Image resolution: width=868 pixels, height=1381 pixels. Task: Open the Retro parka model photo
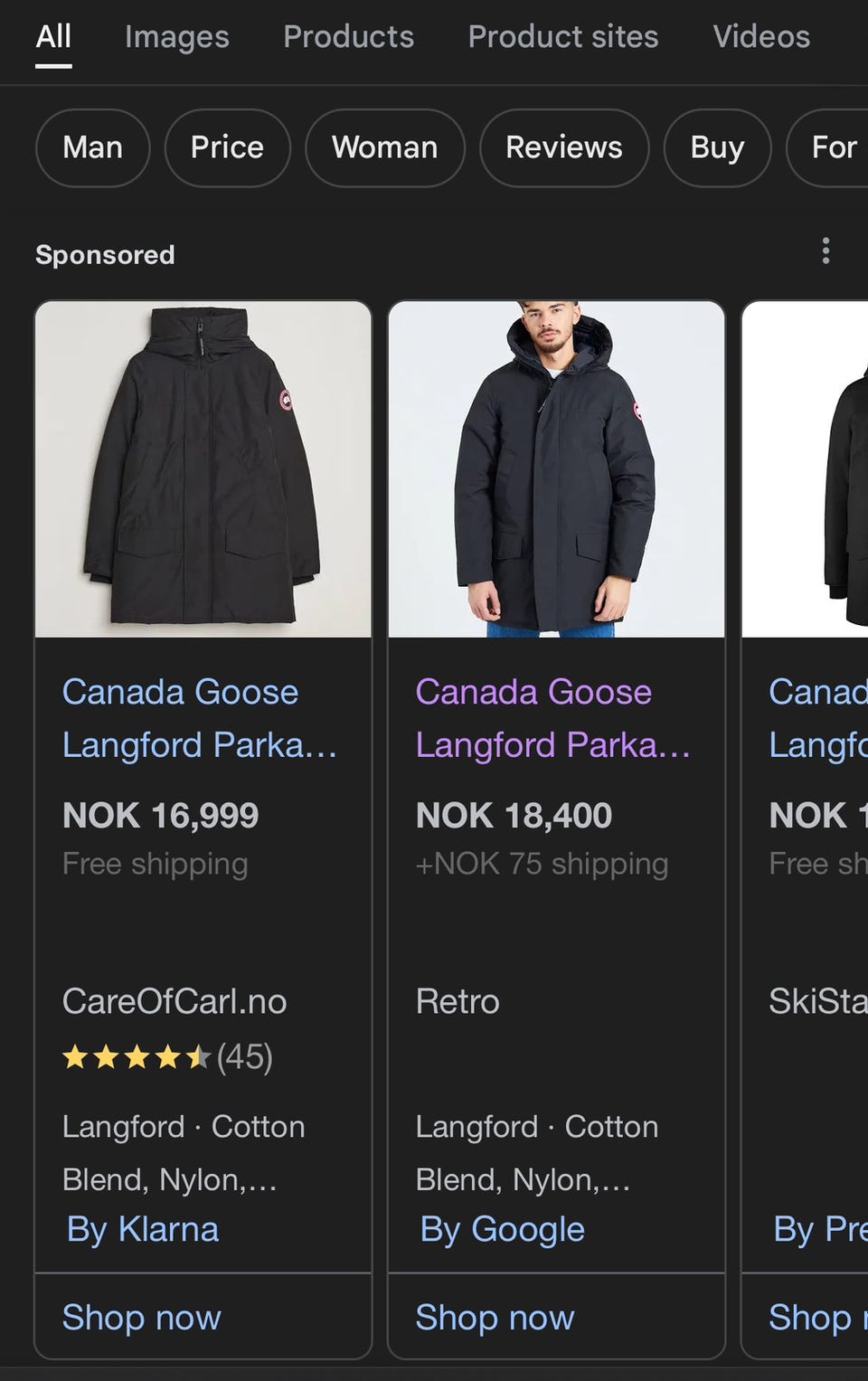click(557, 469)
